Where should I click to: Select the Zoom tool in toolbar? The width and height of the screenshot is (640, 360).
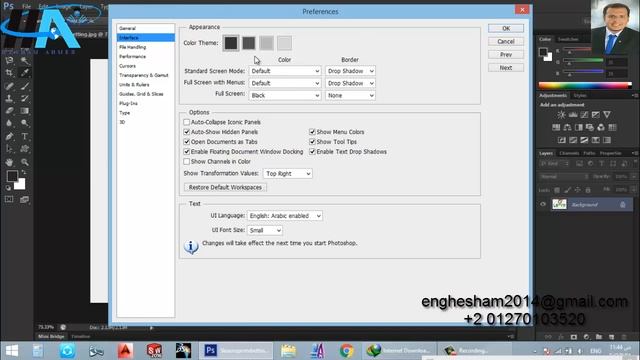(x=25, y=162)
